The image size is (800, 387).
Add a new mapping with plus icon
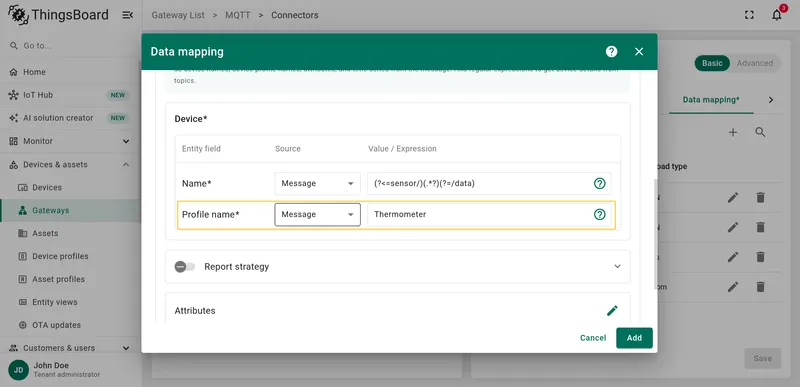733,133
